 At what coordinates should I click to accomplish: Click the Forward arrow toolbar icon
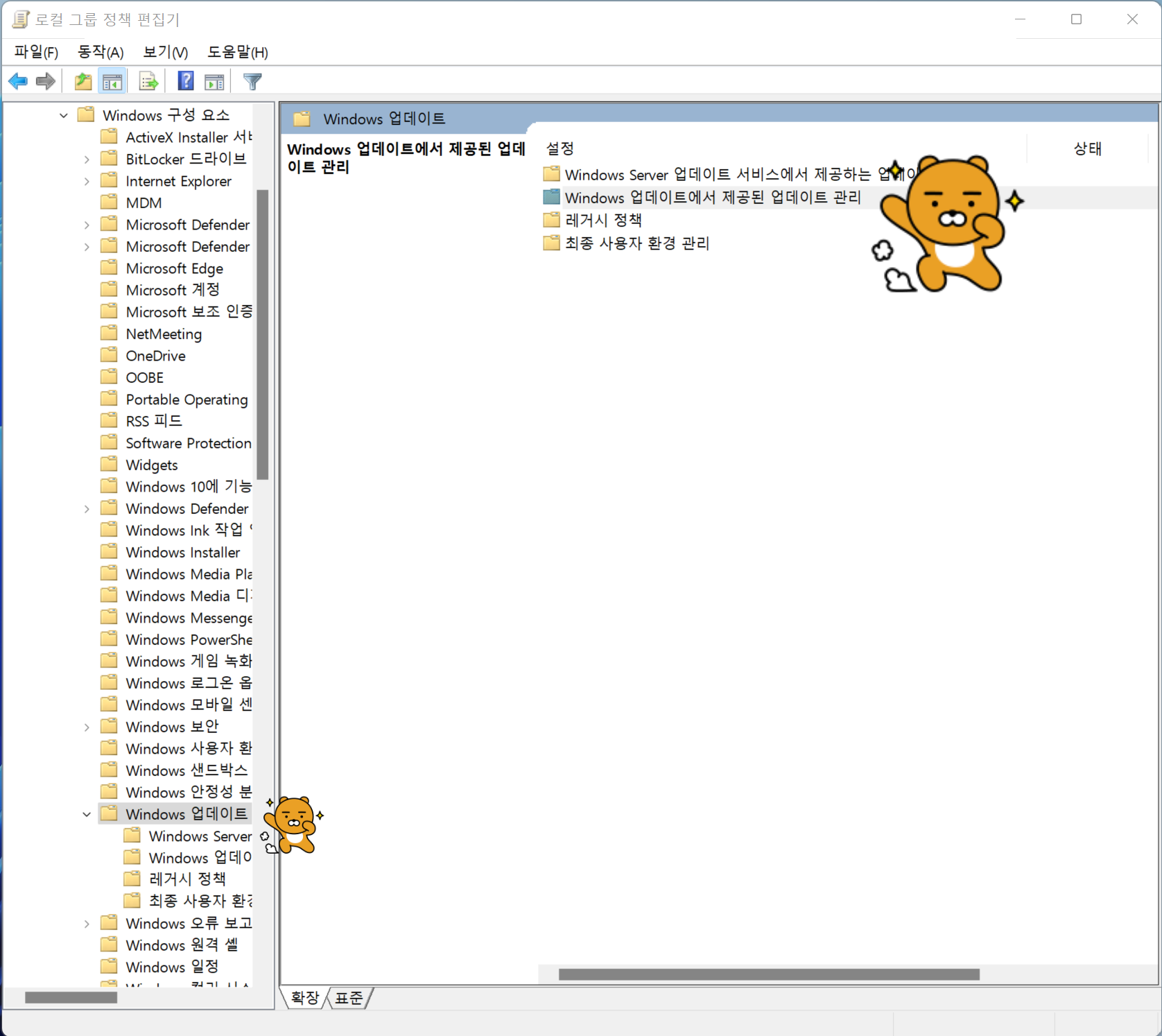tap(46, 82)
